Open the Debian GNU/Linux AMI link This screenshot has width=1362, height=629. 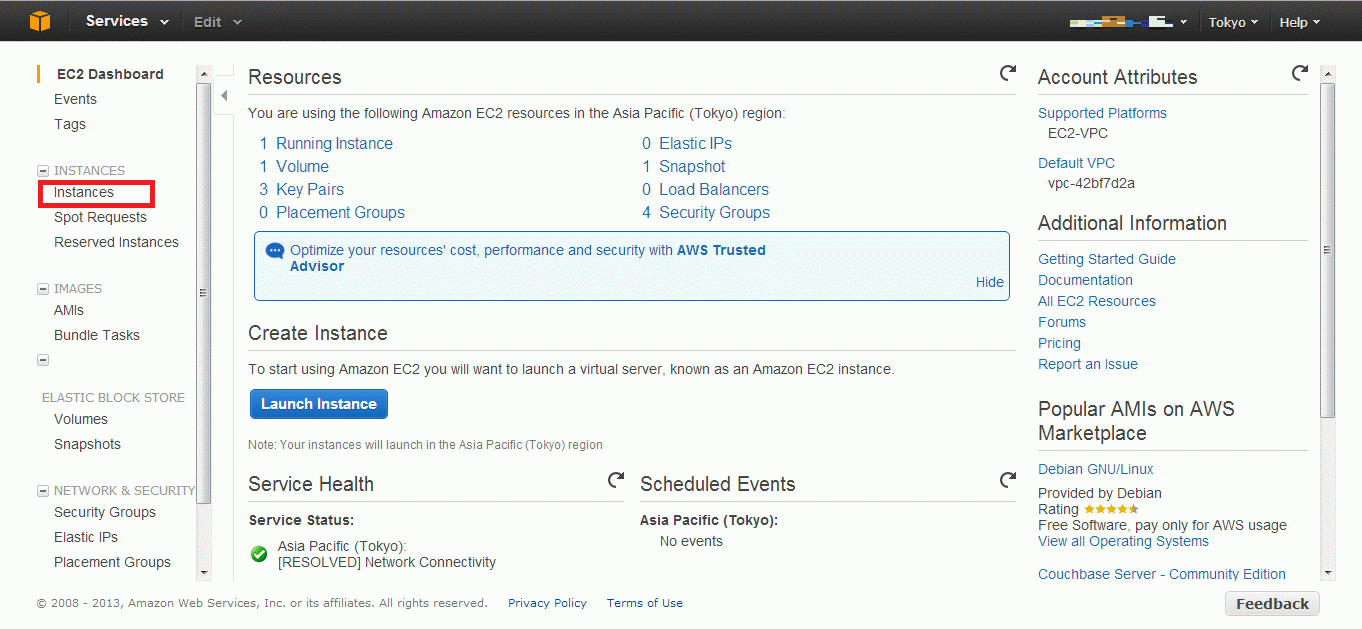[1096, 469]
